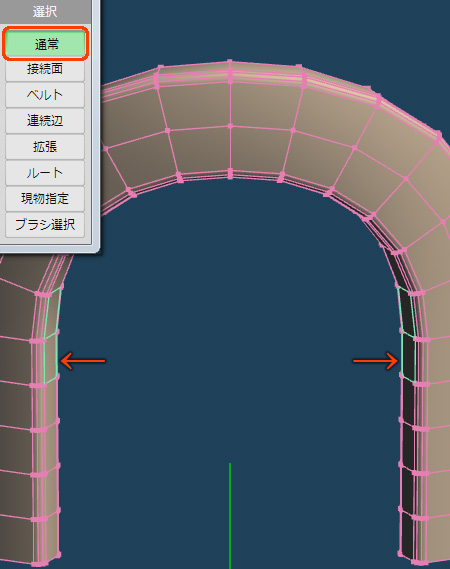Switch to 接続面 selection mode
Viewport: 450px width, 569px height.
click(45, 69)
